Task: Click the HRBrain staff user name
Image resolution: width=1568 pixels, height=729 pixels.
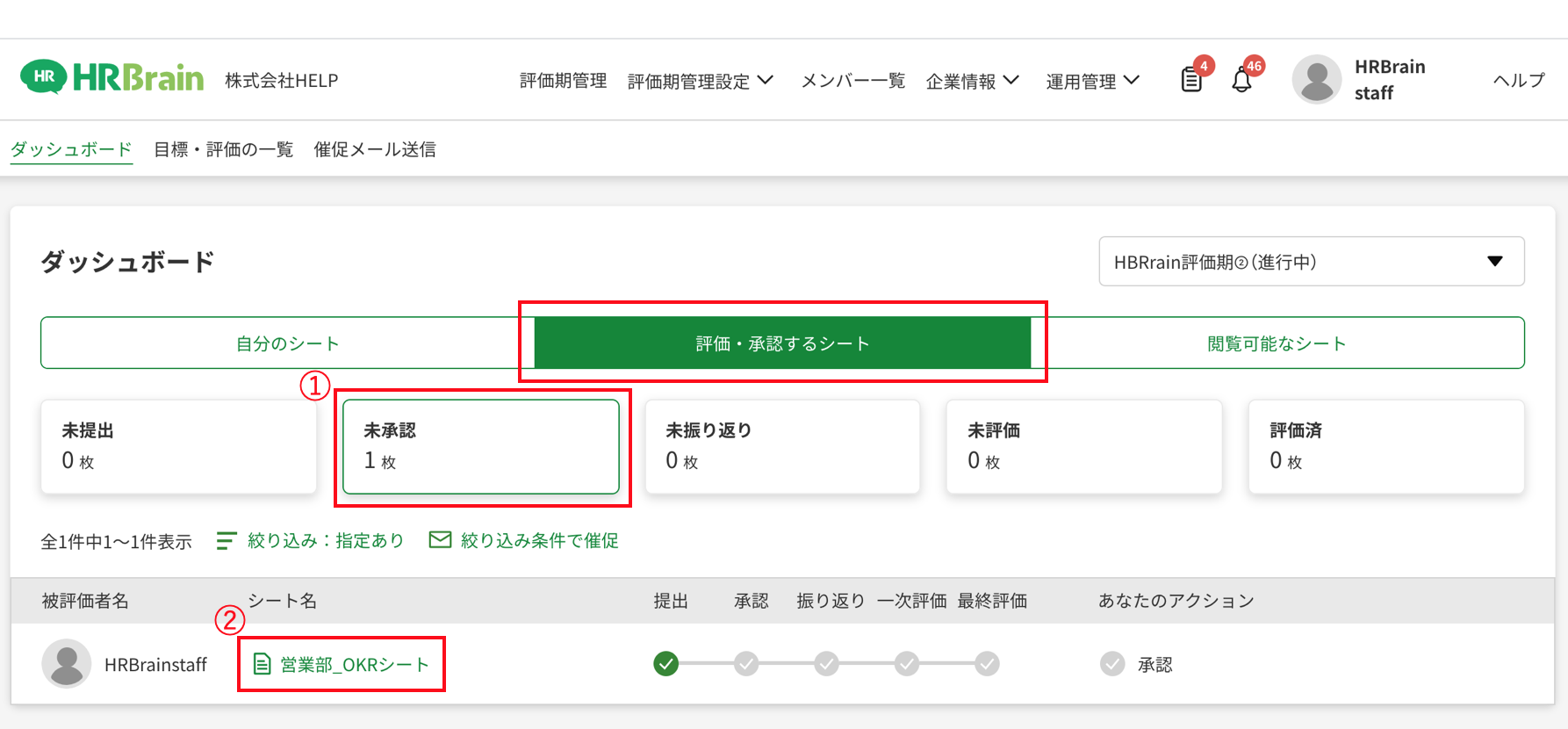Action: point(1390,79)
